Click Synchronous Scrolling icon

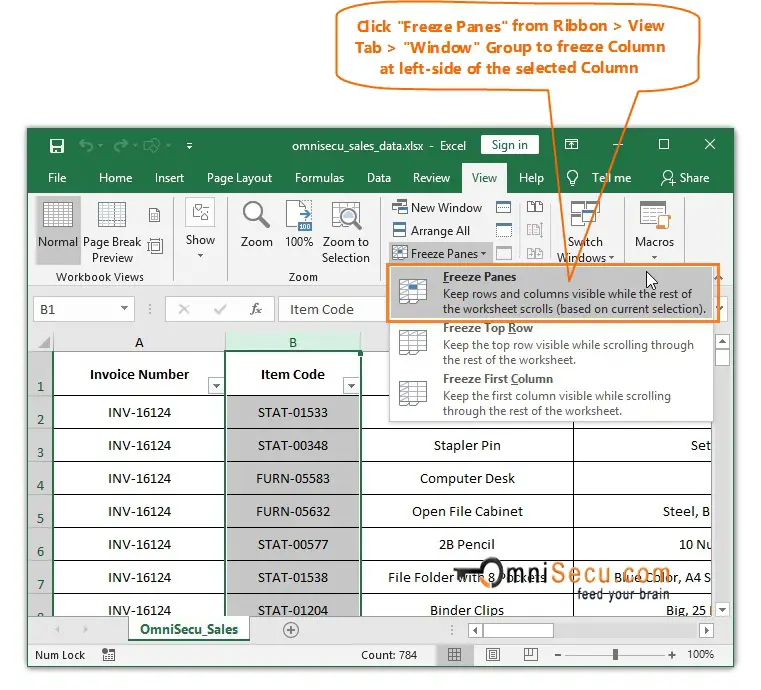[x=535, y=230]
